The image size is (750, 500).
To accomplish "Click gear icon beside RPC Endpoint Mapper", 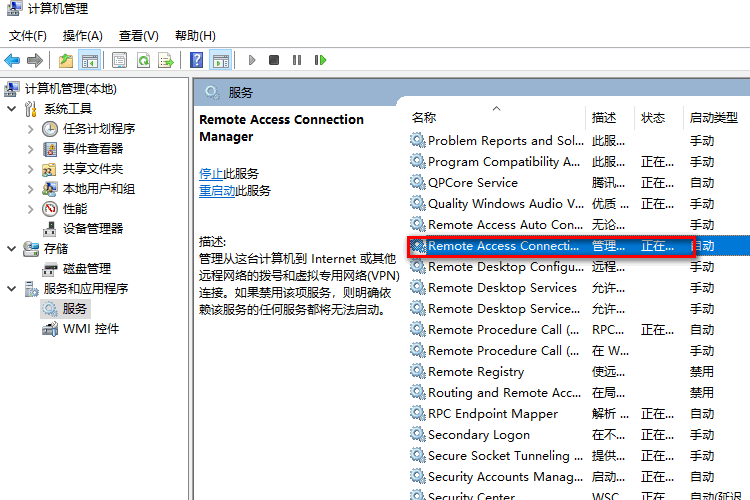I will click(418, 413).
